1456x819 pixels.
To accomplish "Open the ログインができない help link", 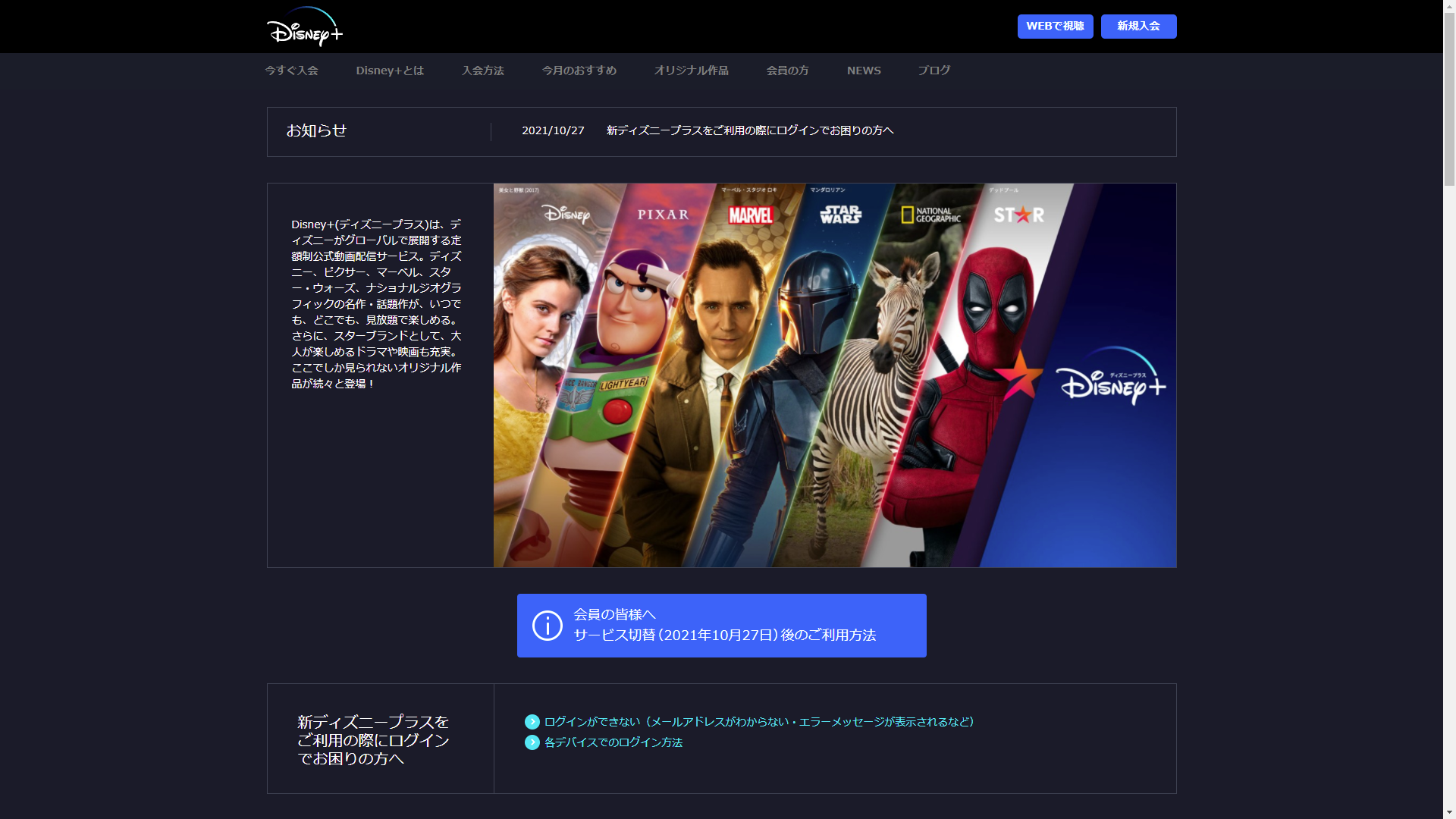I will 759,722.
